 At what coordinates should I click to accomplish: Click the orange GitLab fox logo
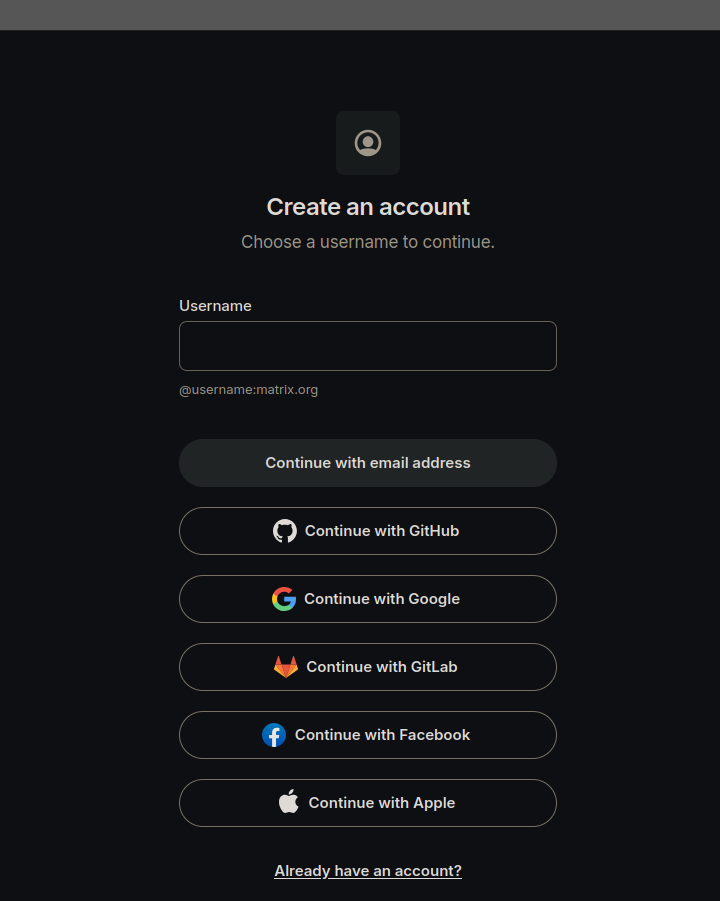tap(286, 667)
